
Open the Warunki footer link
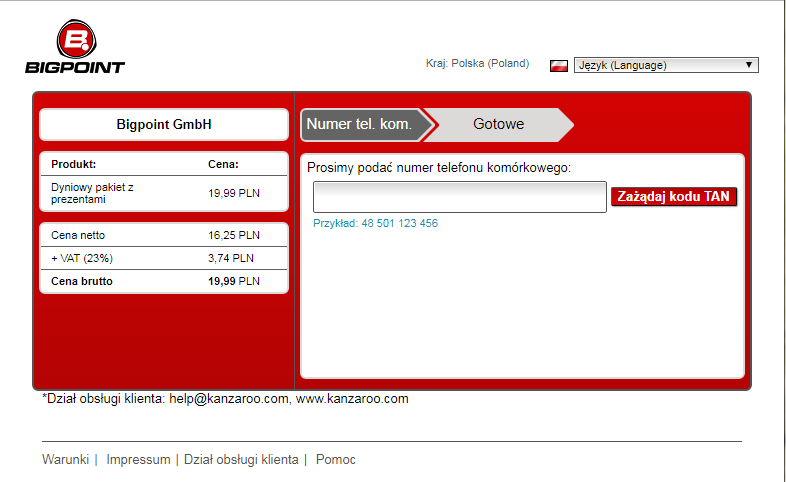[x=66, y=459]
